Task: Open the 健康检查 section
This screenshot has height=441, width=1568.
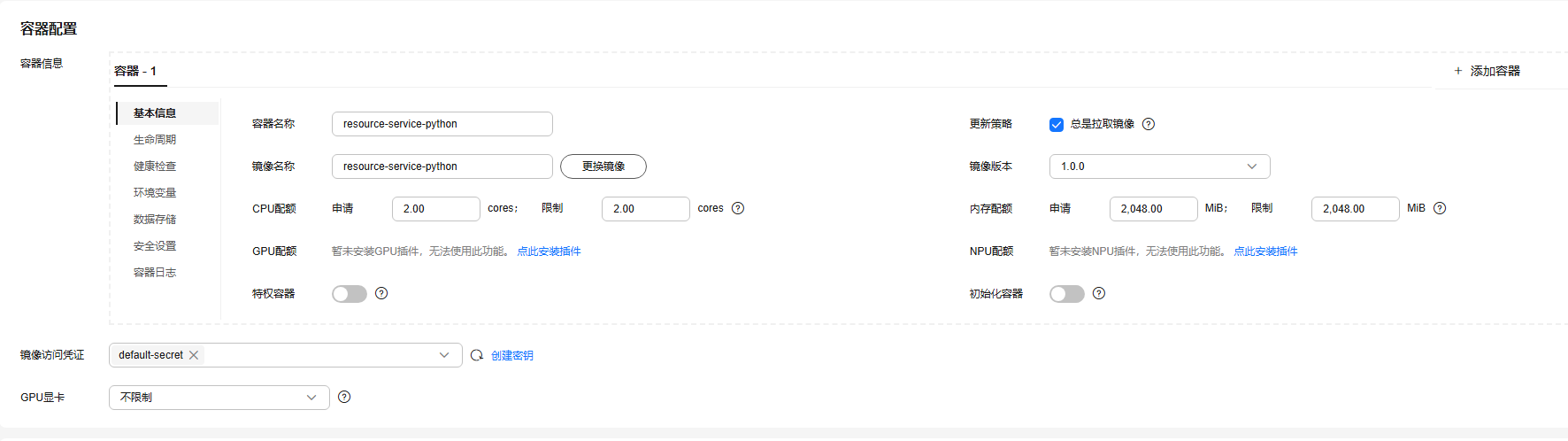Action: pyautogui.click(x=155, y=166)
